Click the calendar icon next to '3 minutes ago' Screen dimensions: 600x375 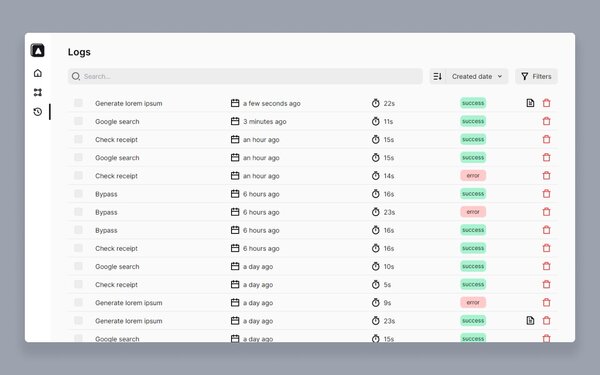click(x=235, y=121)
